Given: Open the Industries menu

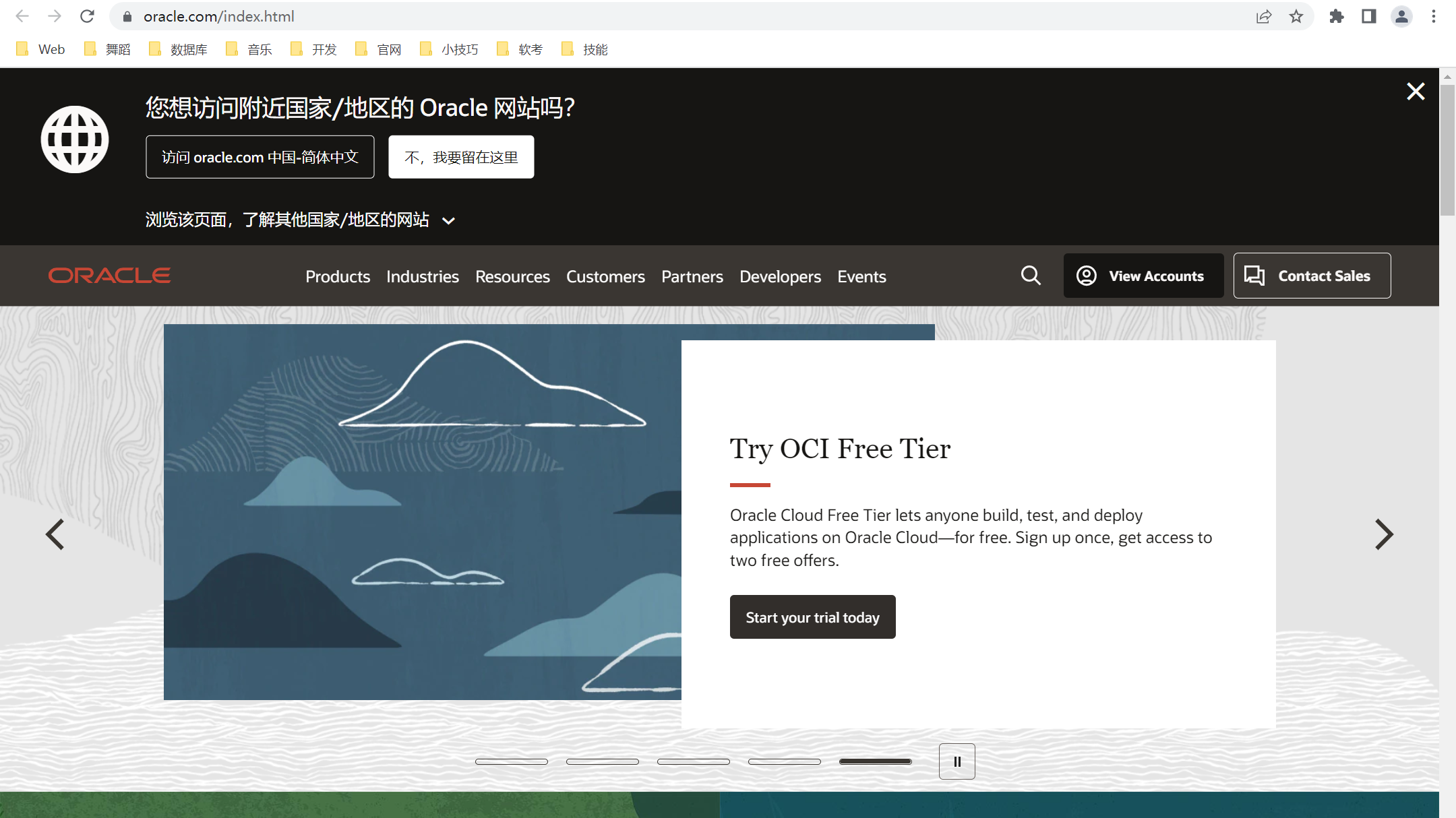Looking at the screenshot, I should [422, 276].
